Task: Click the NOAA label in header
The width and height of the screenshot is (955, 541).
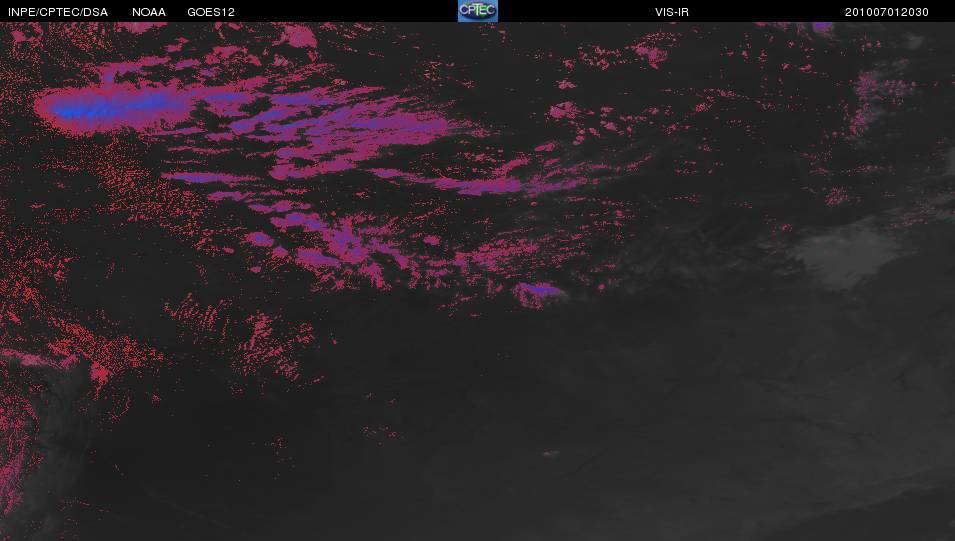Action: (x=149, y=12)
